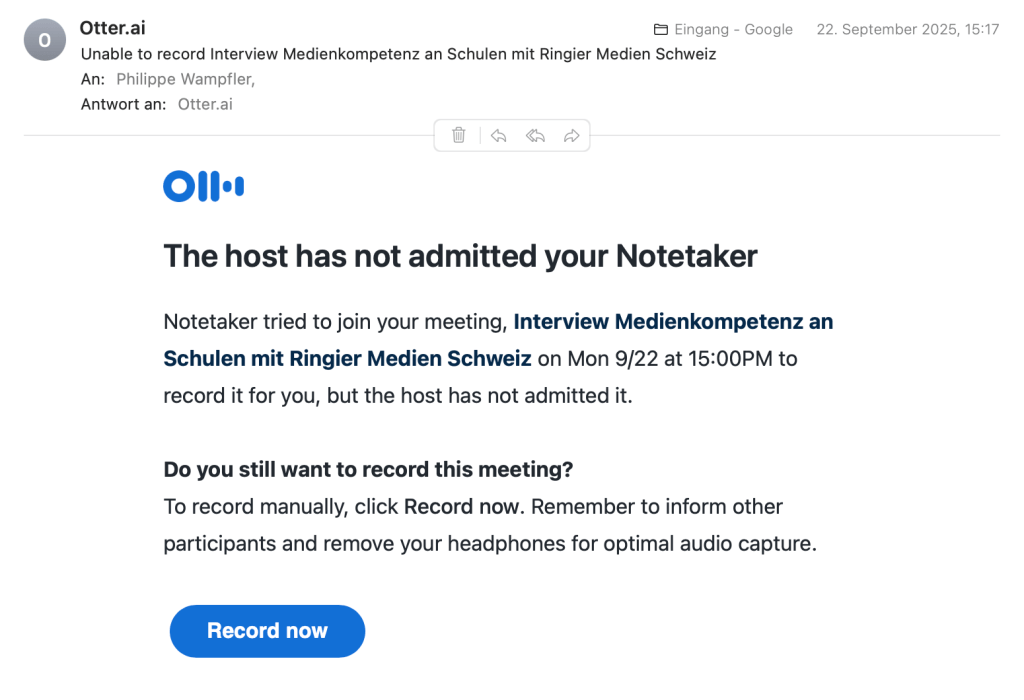Click the Antwort an Otter.ai address
1024x700 pixels.
coord(205,103)
